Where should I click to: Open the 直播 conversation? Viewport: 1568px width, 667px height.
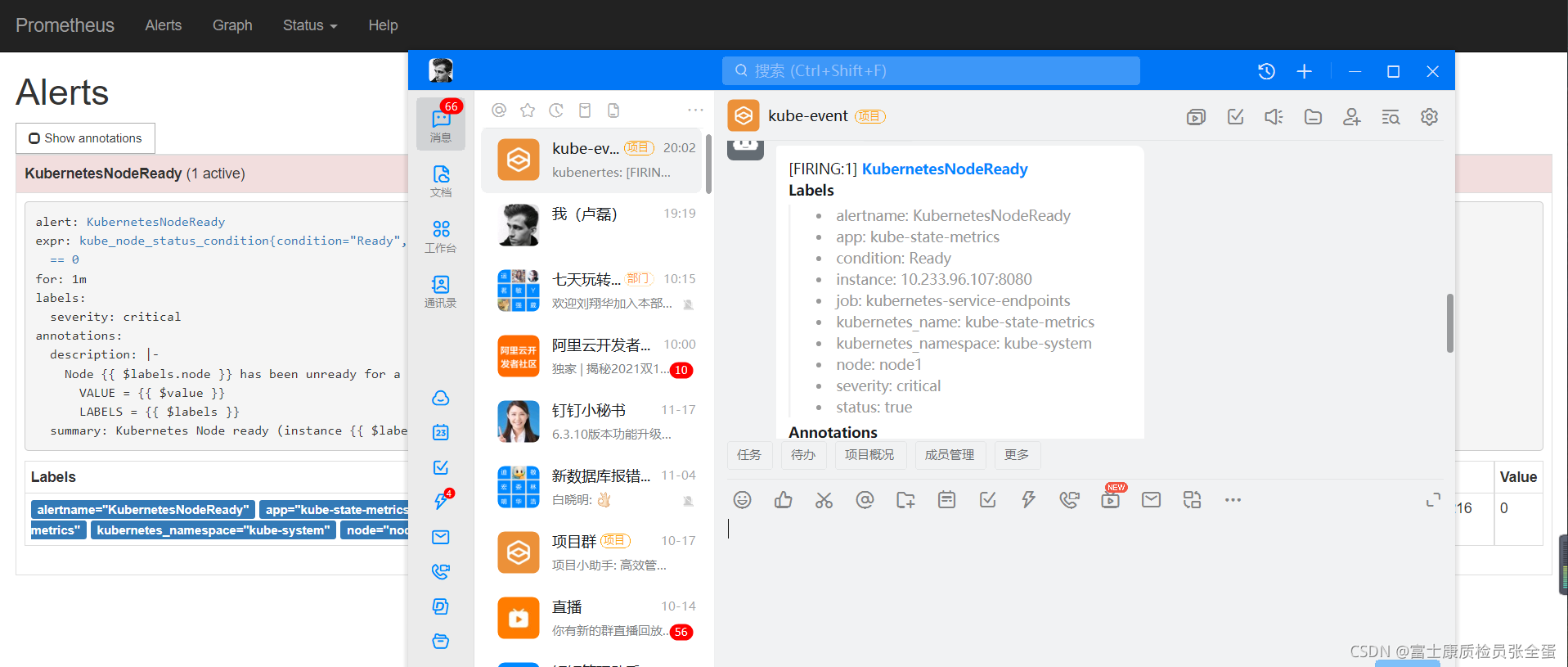[x=592, y=618]
